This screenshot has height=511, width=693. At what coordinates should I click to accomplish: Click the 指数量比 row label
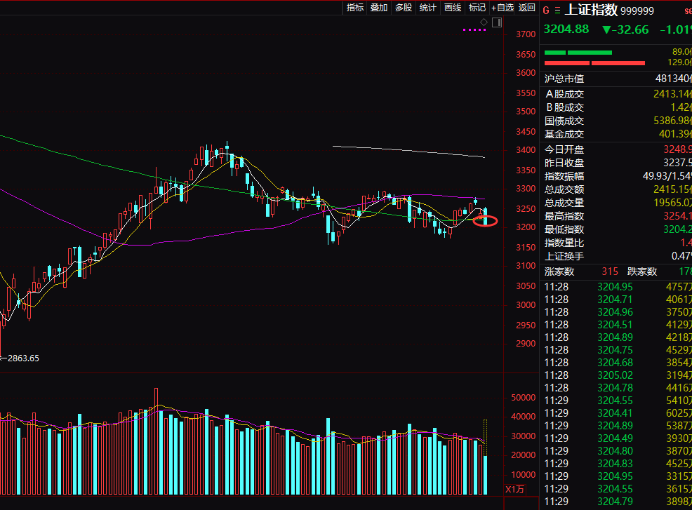click(x=564, y=242)
